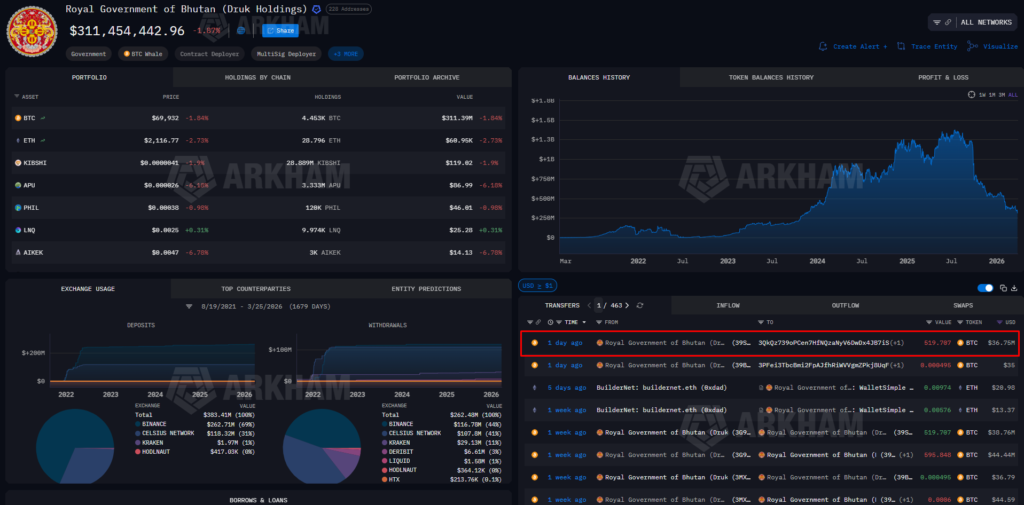Open the 228 Addresses list

click(348, 9)
